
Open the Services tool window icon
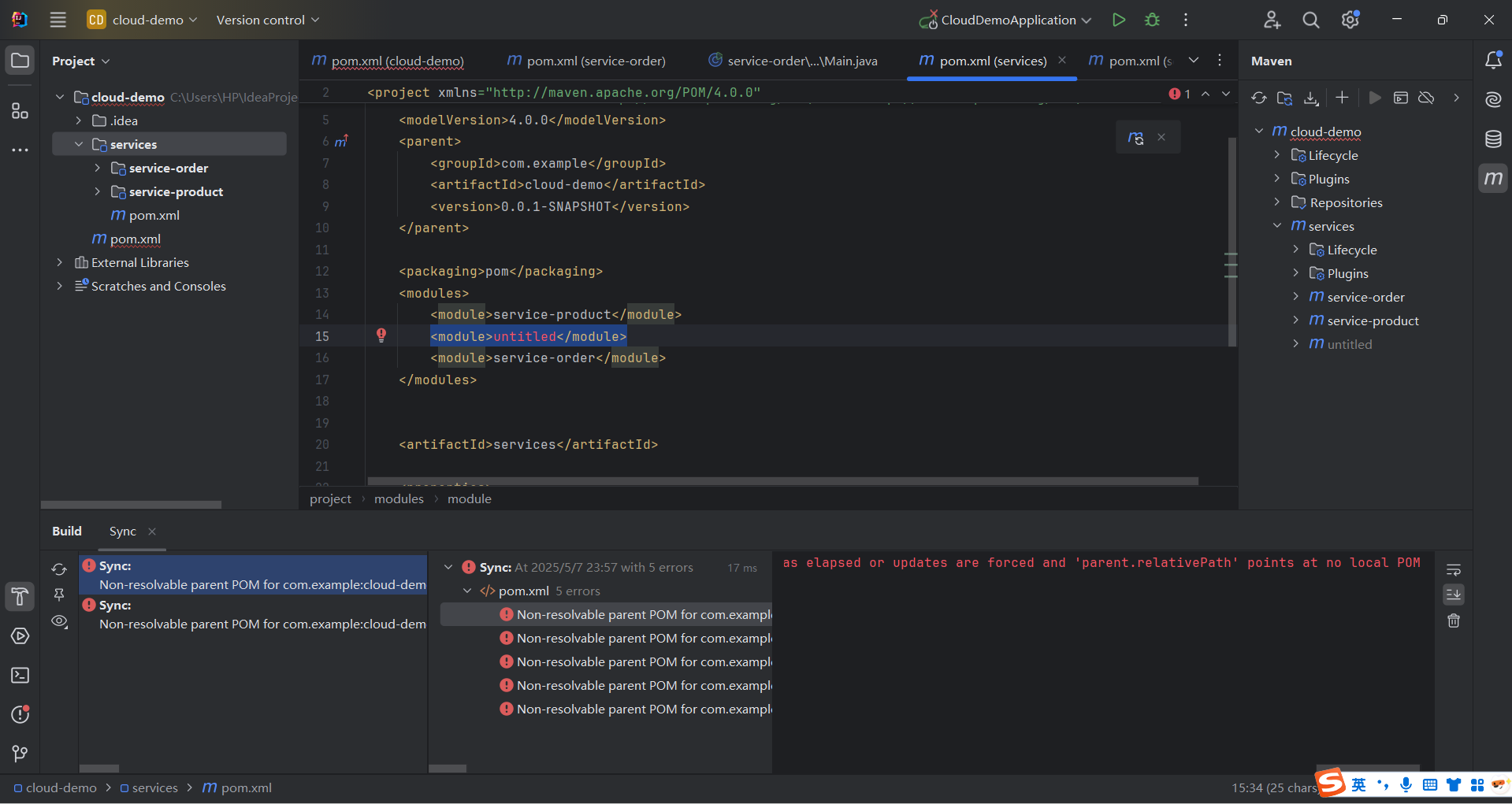click(x=20, y=636)
